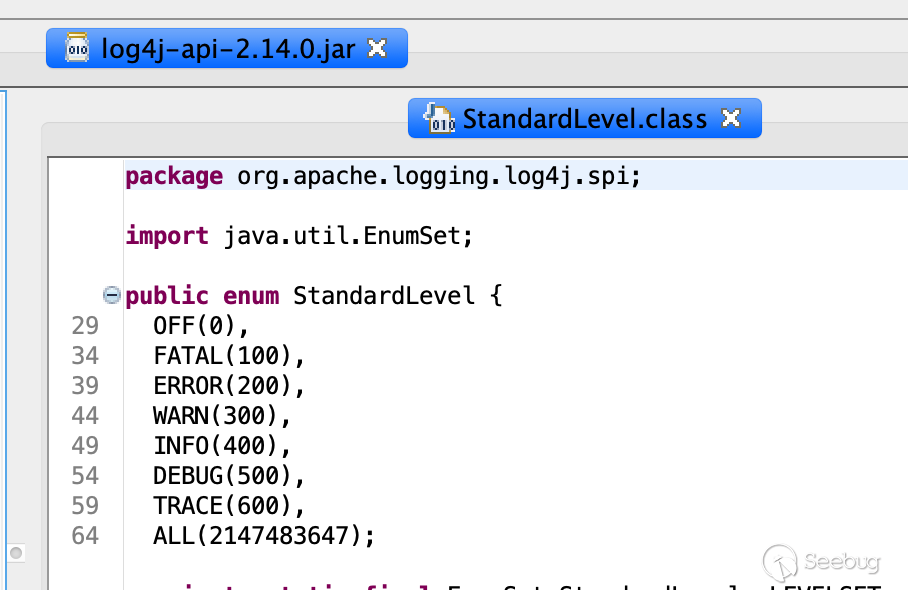Click the class file icon on StandardLevel tab
The width and height of the screenshot is (908, 590).
coord(439,118)
